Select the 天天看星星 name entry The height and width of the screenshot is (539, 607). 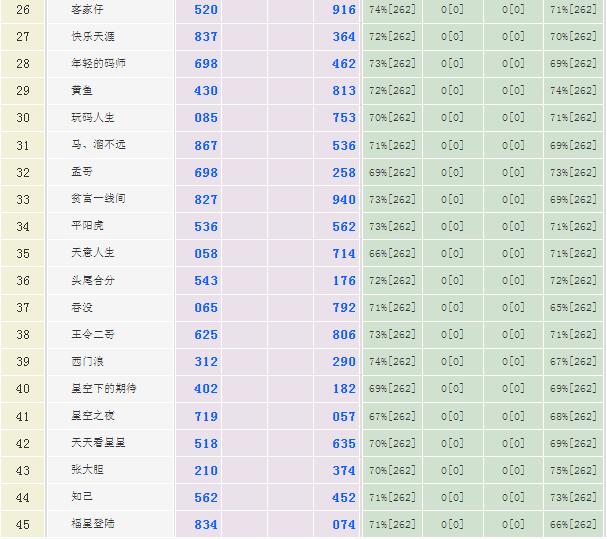[97, 443]
